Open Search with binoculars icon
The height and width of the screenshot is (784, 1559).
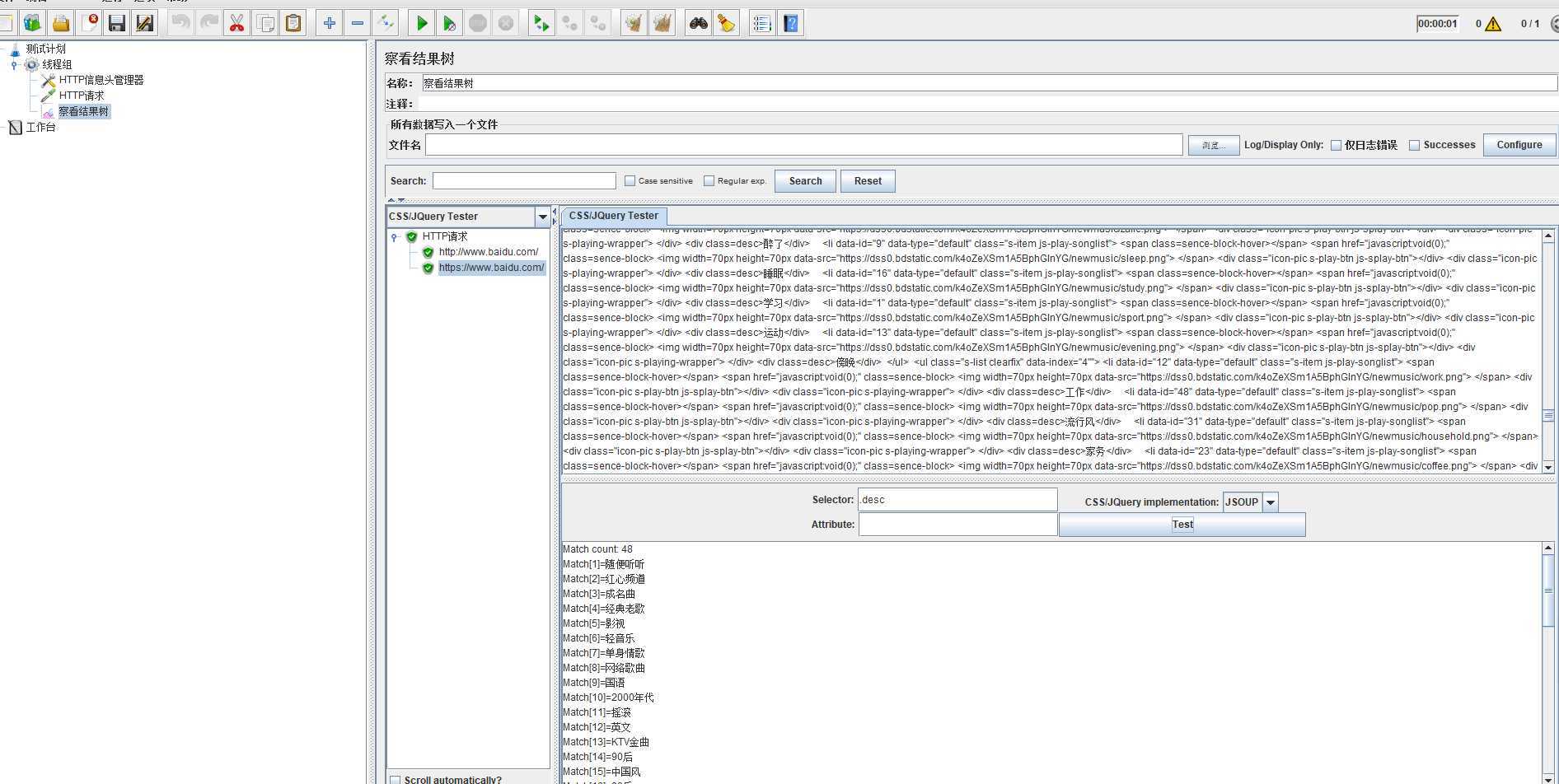(698, 23)
